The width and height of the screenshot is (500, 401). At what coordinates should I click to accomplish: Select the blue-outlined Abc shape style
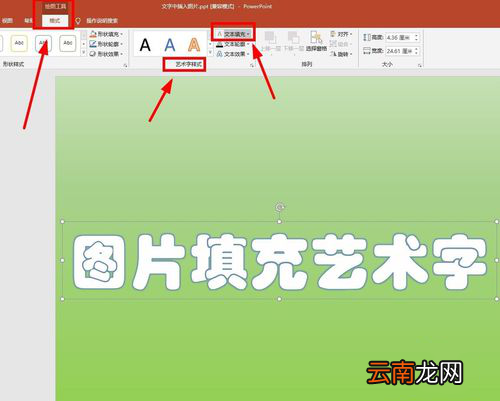[43, 43]
